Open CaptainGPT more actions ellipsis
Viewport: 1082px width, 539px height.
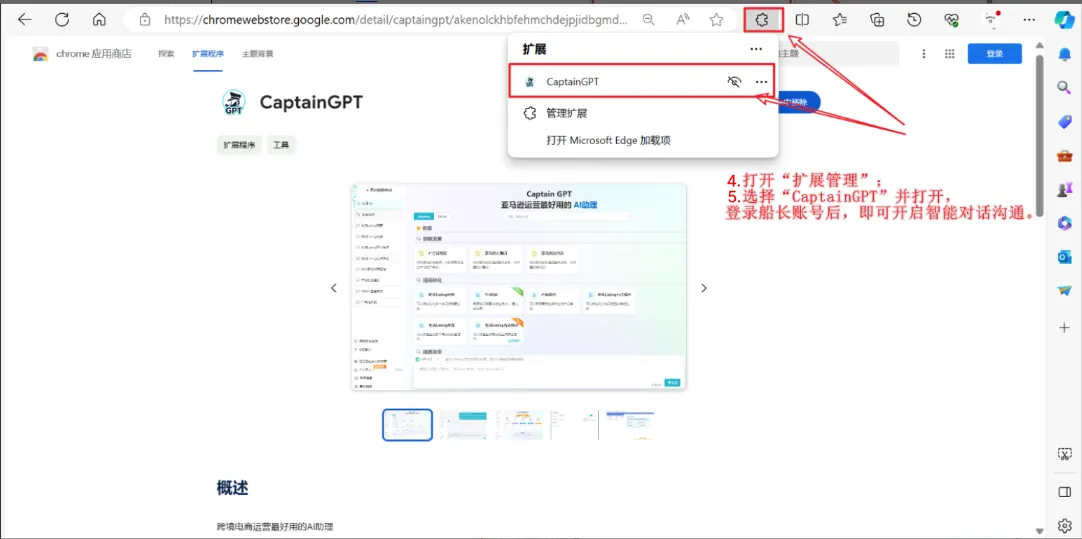tap(761, 81)
